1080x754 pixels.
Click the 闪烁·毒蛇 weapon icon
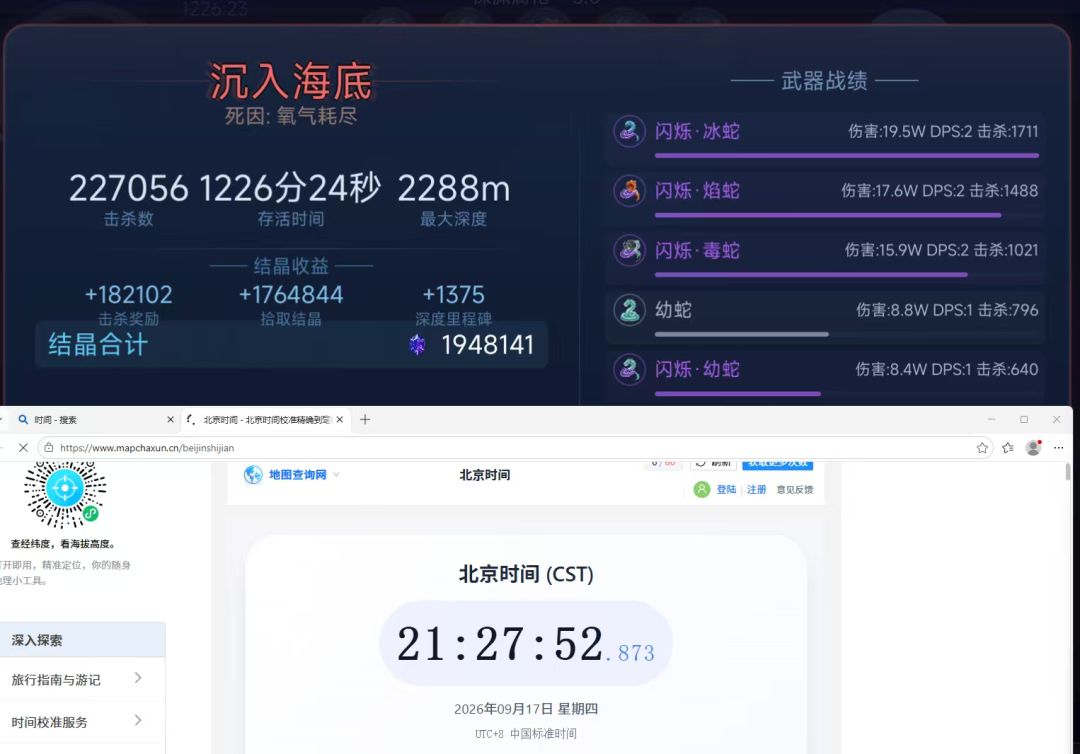629,250
